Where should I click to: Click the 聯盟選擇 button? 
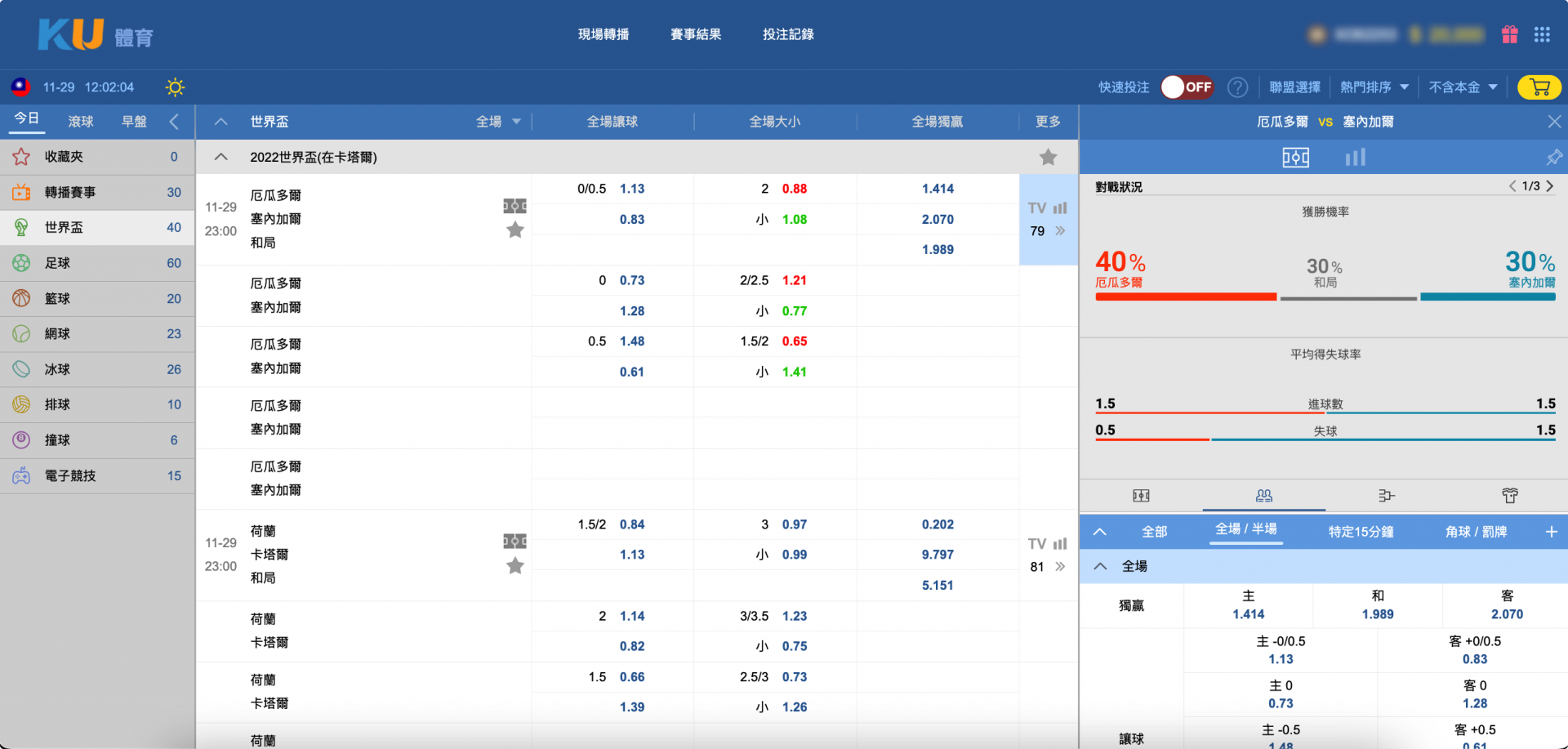1294,87
